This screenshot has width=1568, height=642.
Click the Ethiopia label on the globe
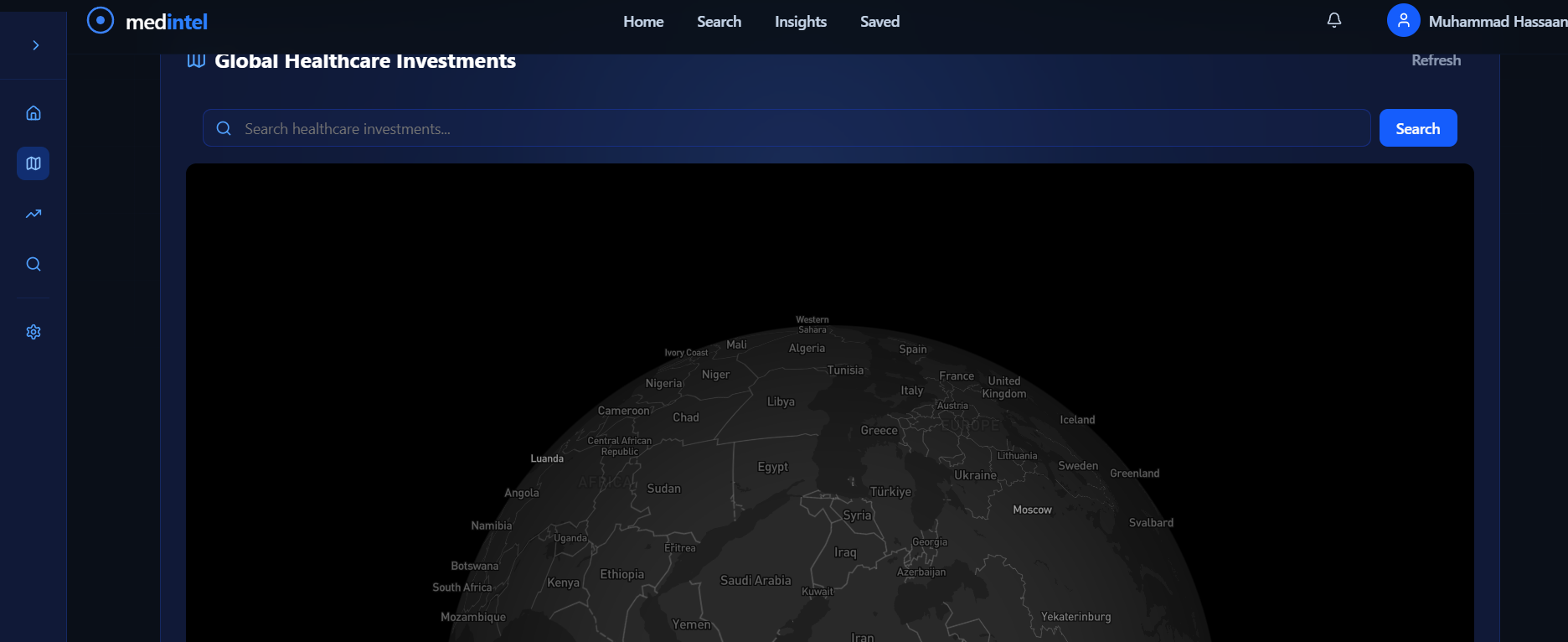coord(622,574)
